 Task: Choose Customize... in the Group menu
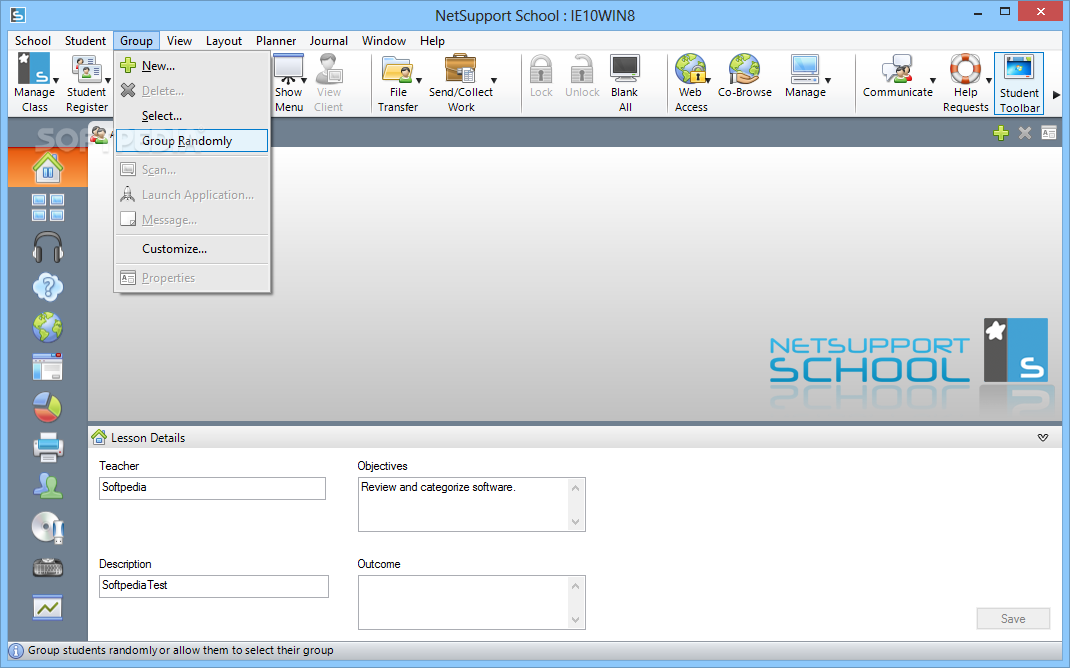[192, 249]
